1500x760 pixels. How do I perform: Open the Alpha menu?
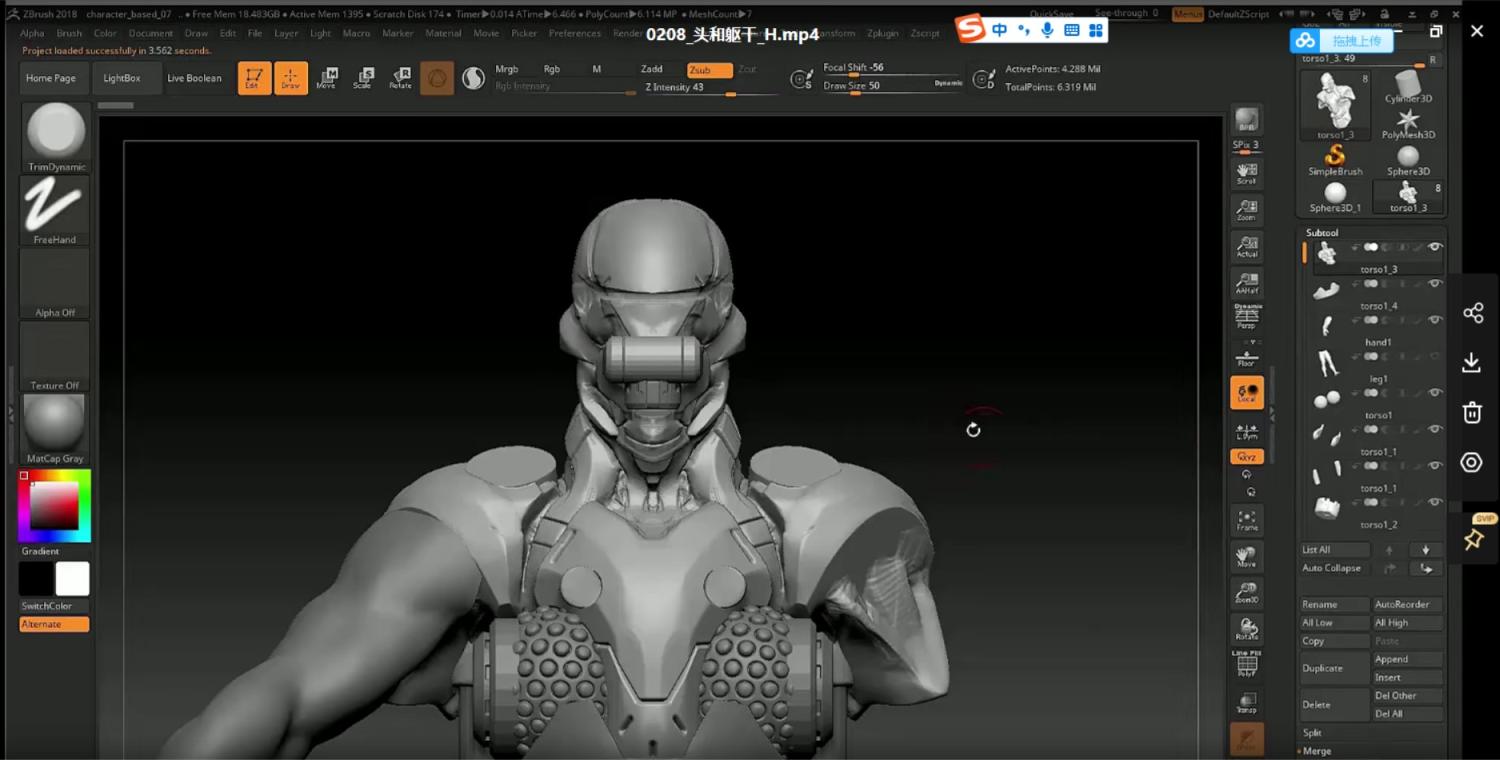[x=32, y=33]
